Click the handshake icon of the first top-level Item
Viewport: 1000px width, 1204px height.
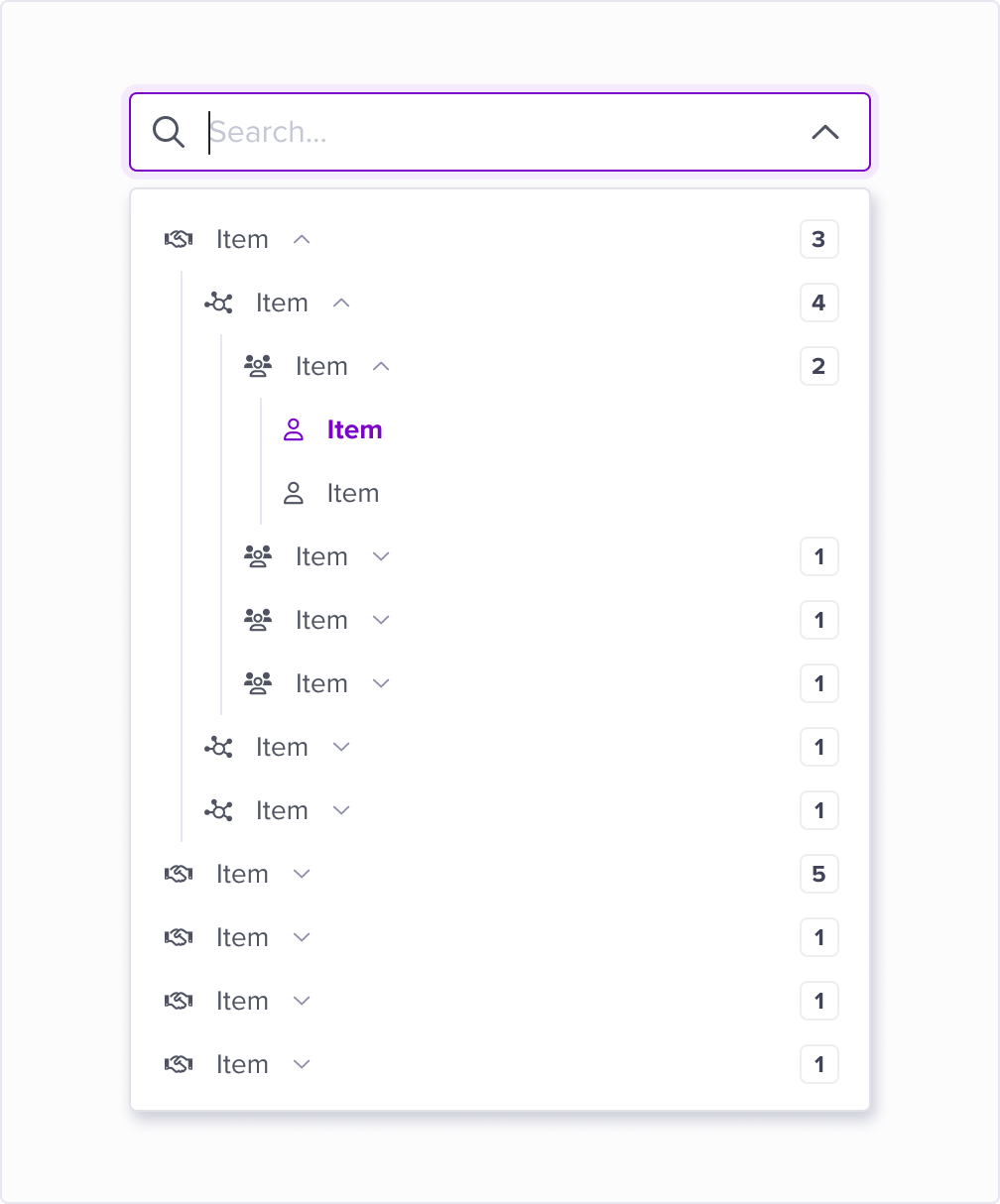point(179,239)
